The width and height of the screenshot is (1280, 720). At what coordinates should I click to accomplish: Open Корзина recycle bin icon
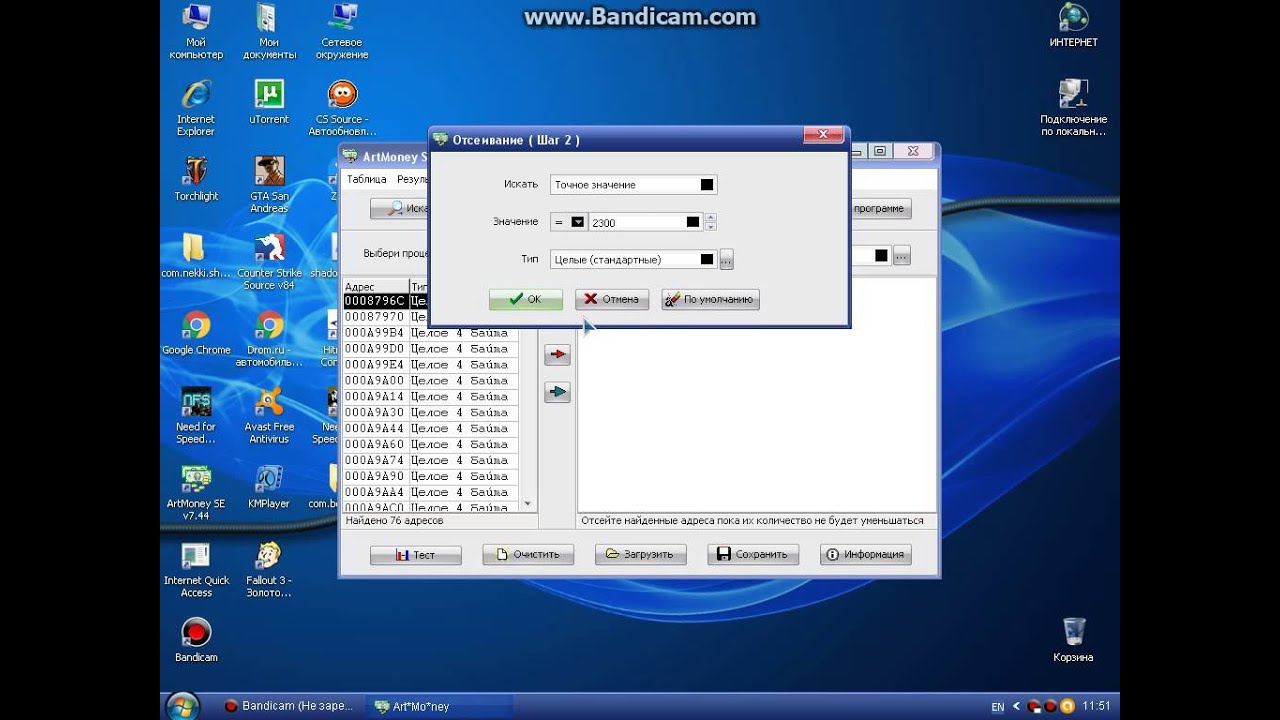[1073, 640]
